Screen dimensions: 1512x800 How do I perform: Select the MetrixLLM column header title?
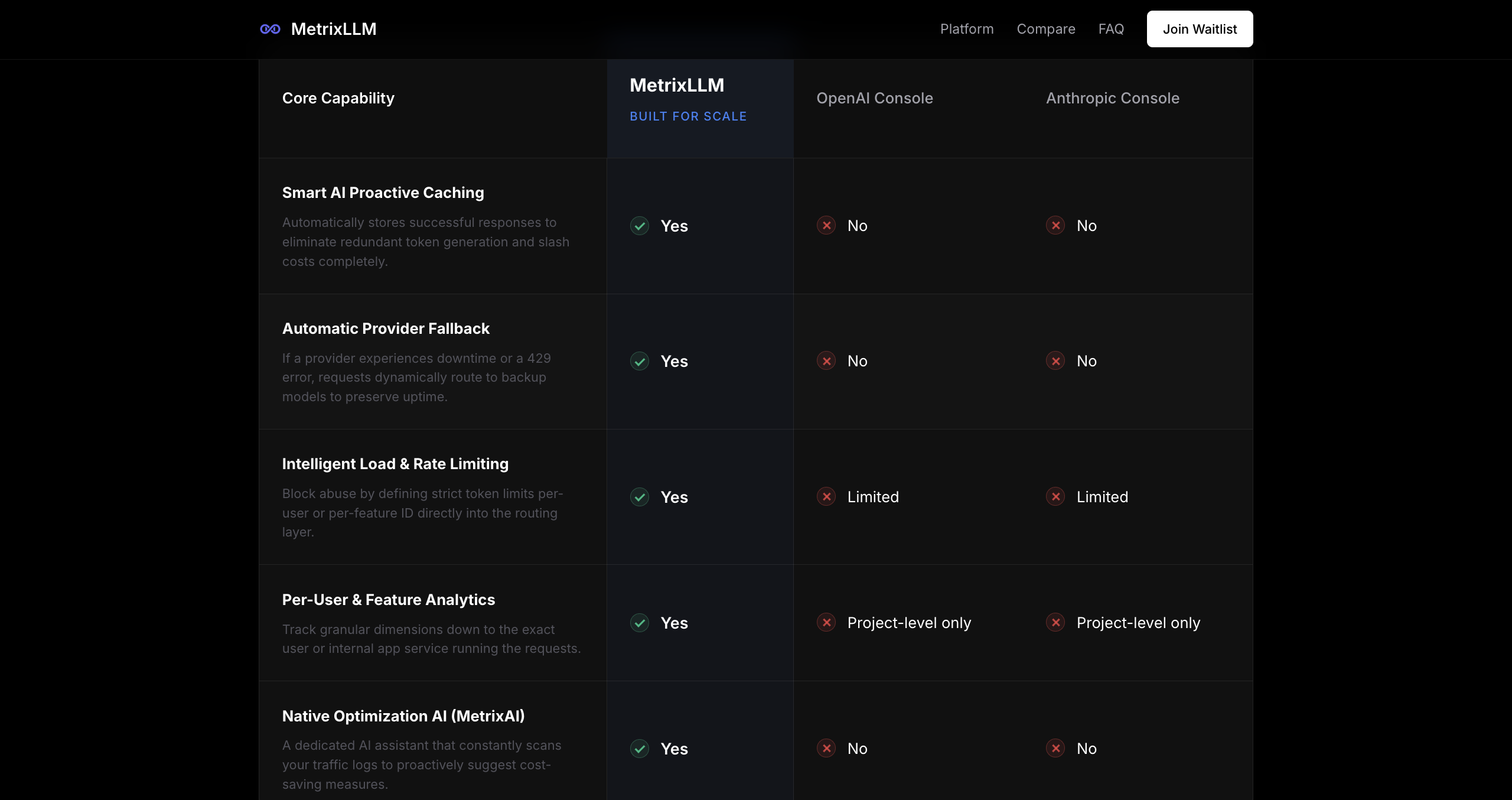tap(677, 85)
